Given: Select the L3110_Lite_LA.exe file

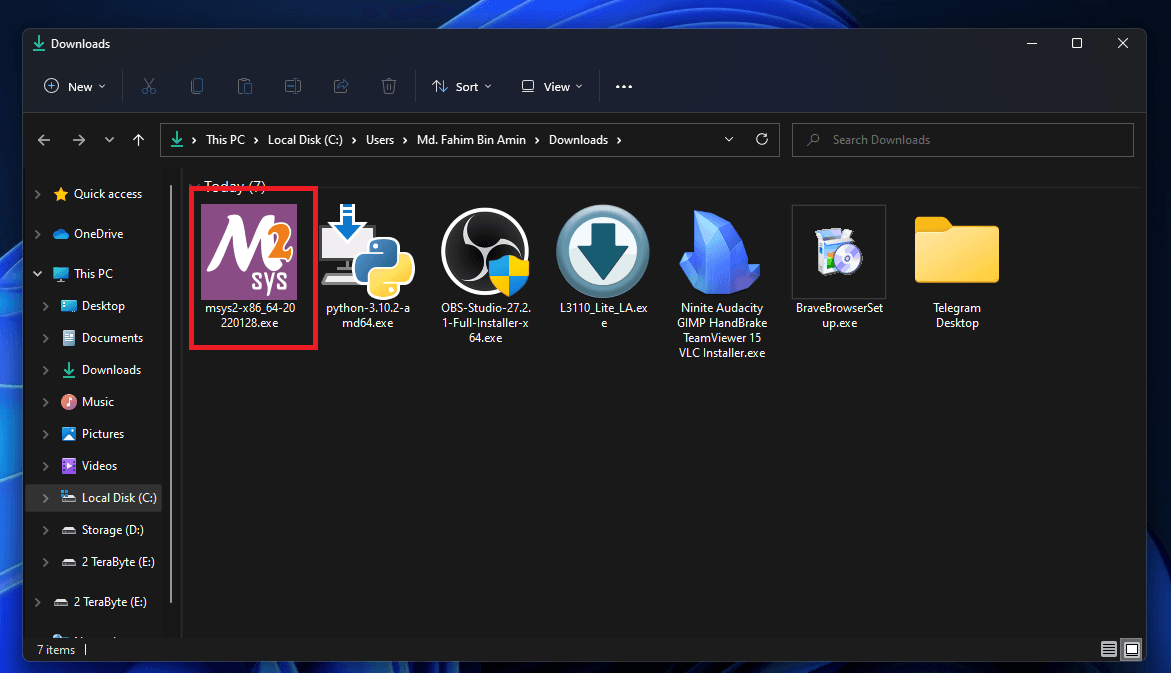Looking at the screenshot, I should pyautogui.click(x=603, y=267).
